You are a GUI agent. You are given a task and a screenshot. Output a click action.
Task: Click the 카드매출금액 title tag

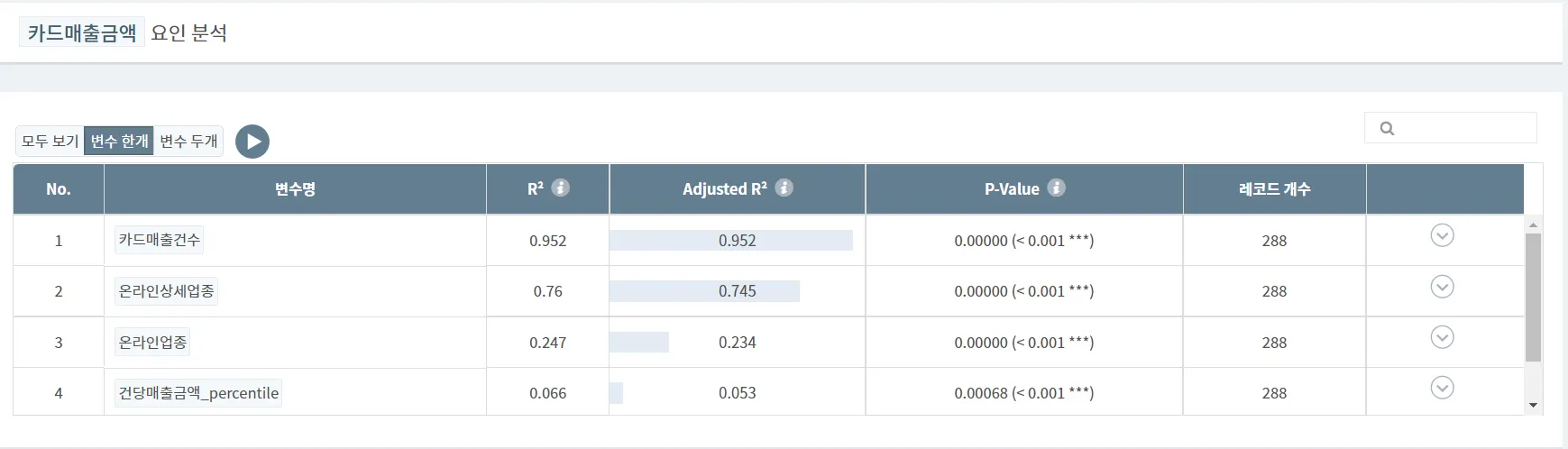click(x=82, y=33)
